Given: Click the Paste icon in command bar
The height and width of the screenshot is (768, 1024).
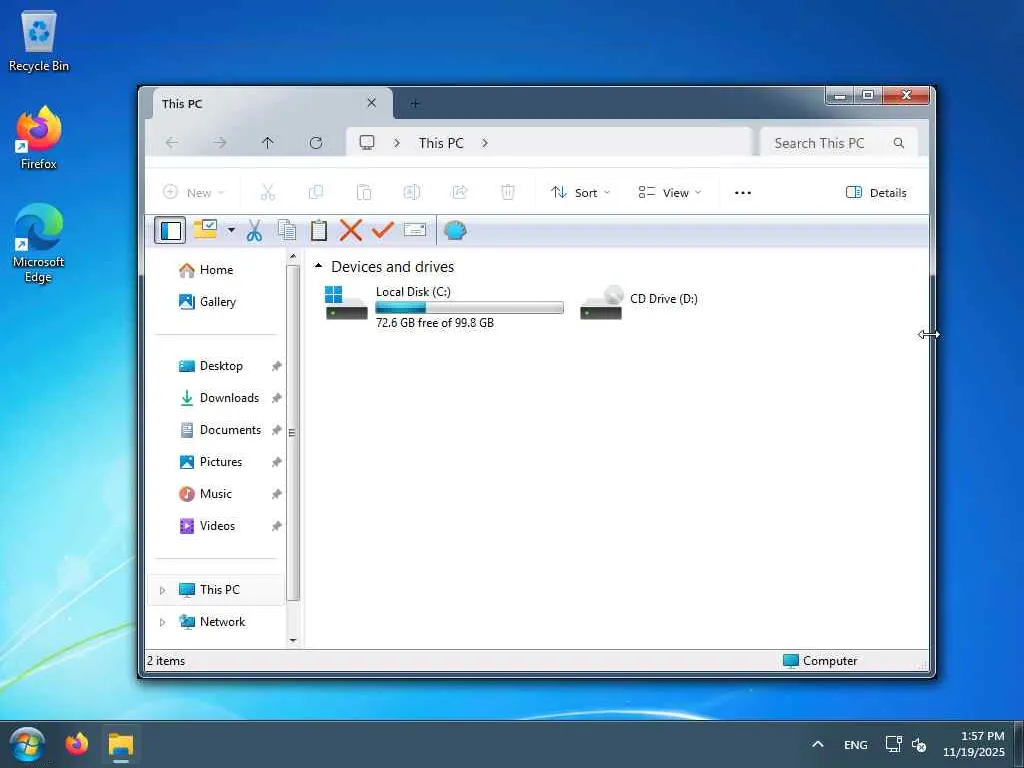Looking at the screenshot, I should tap(364, 192).
